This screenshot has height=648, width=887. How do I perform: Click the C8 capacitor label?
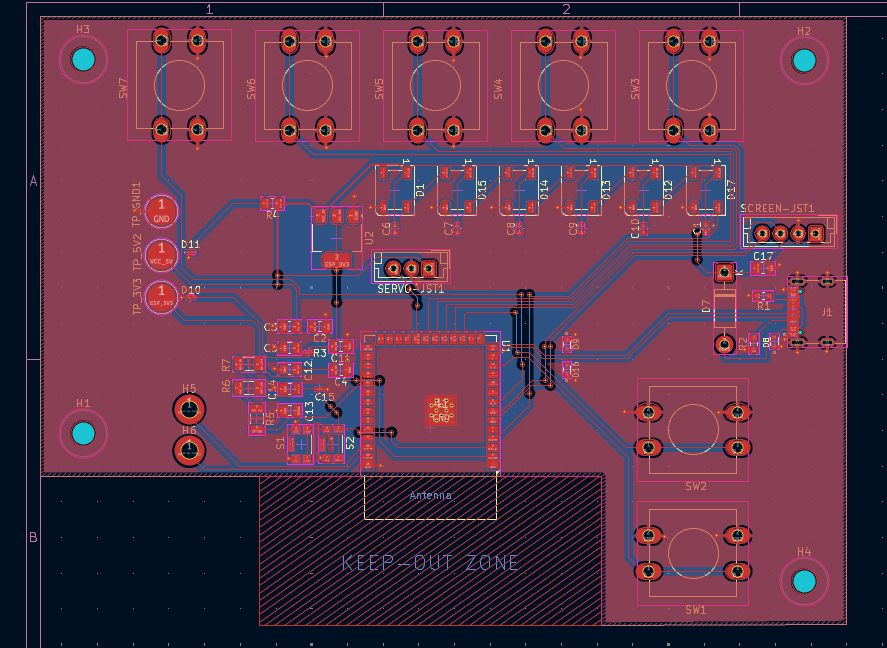pyautogui.click(x=511, y=228)
